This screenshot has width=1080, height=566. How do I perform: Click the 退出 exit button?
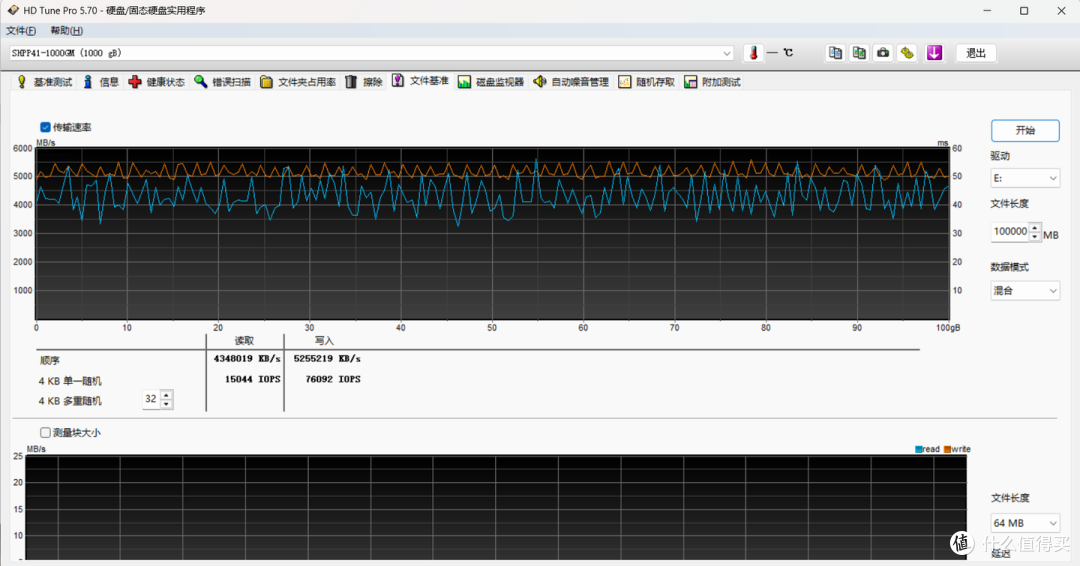pos(976,53)
